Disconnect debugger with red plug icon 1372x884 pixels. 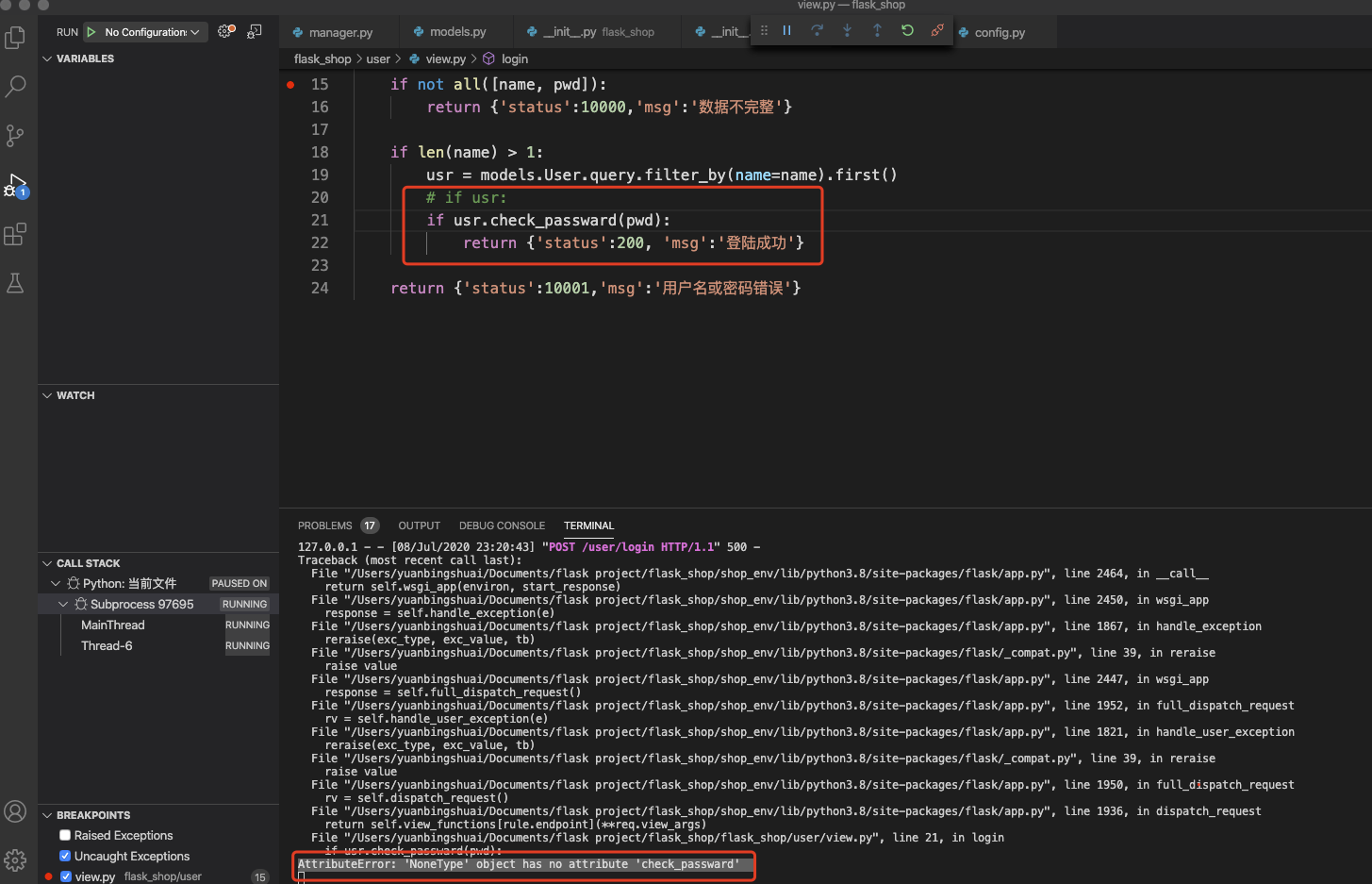[x=937, y=30]
